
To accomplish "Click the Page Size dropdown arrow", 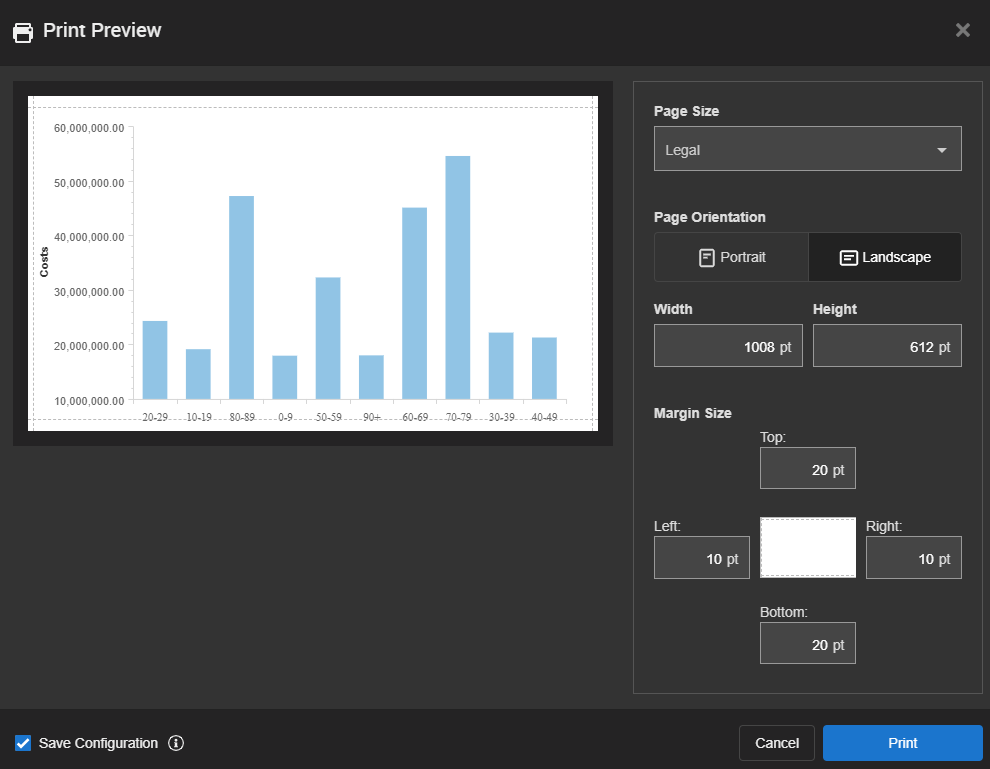I will 941,150.
